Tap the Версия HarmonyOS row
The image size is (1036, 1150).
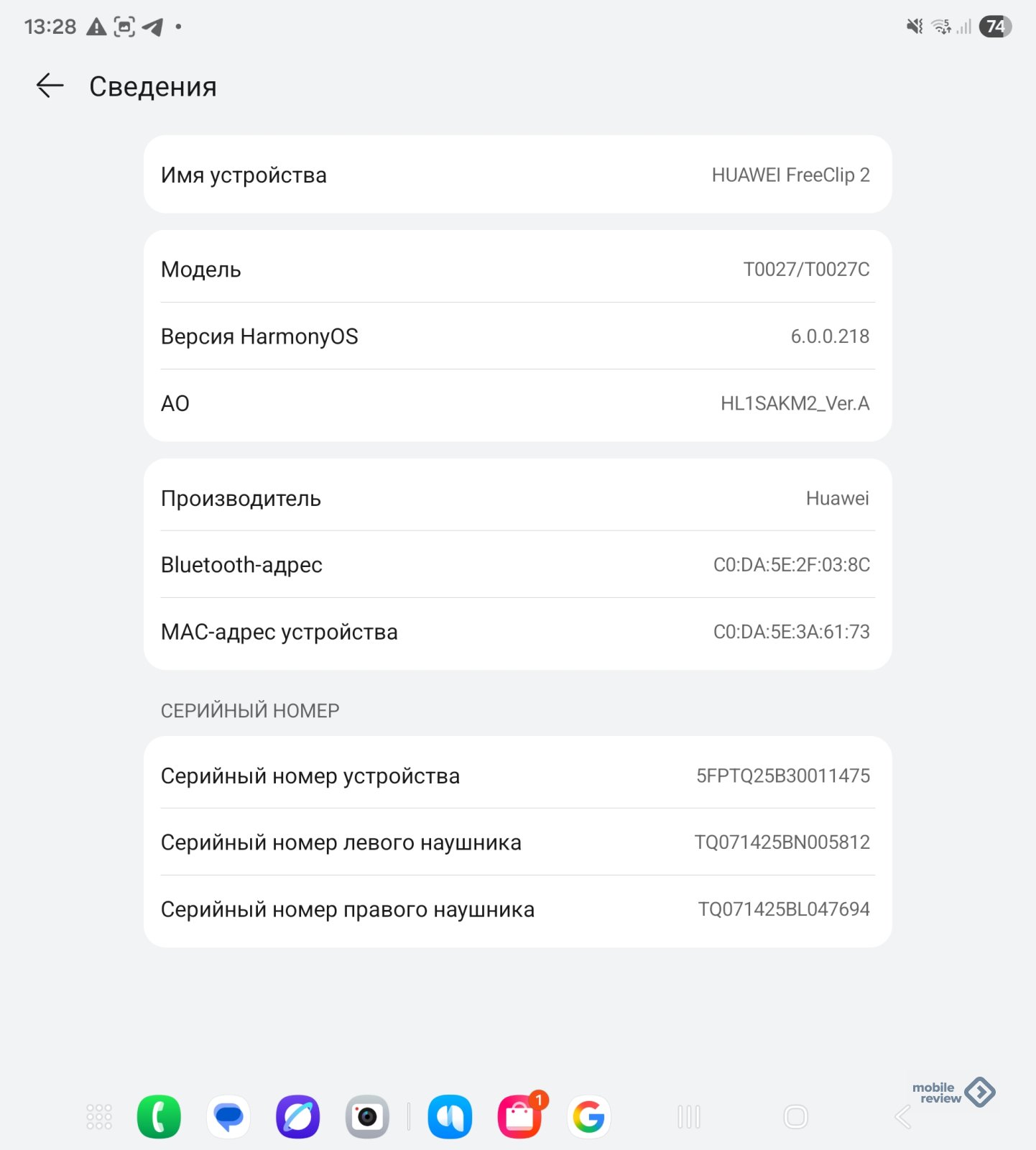click(x=517, y=336)
